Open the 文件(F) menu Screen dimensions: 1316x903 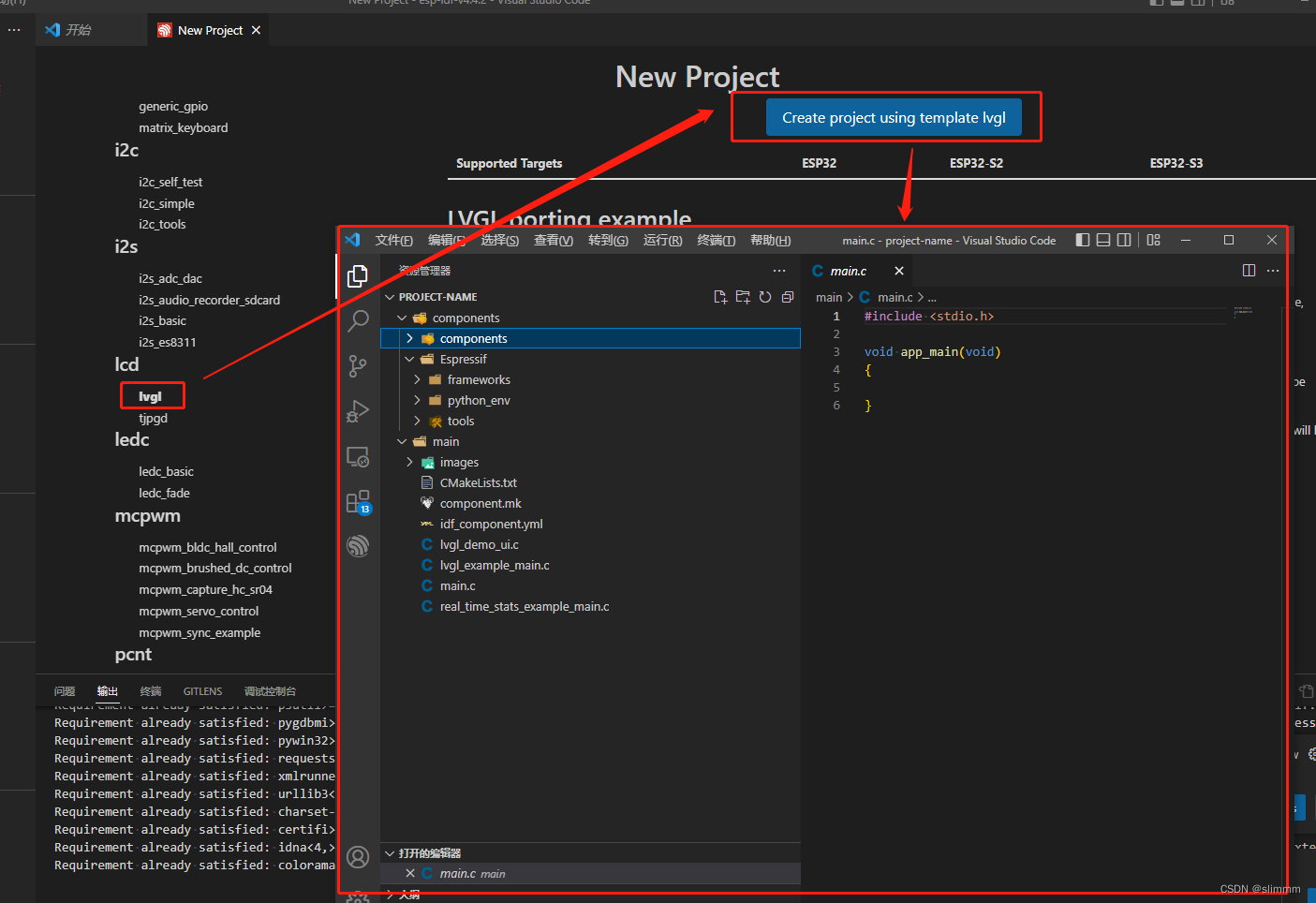click(x=393, y=241)
